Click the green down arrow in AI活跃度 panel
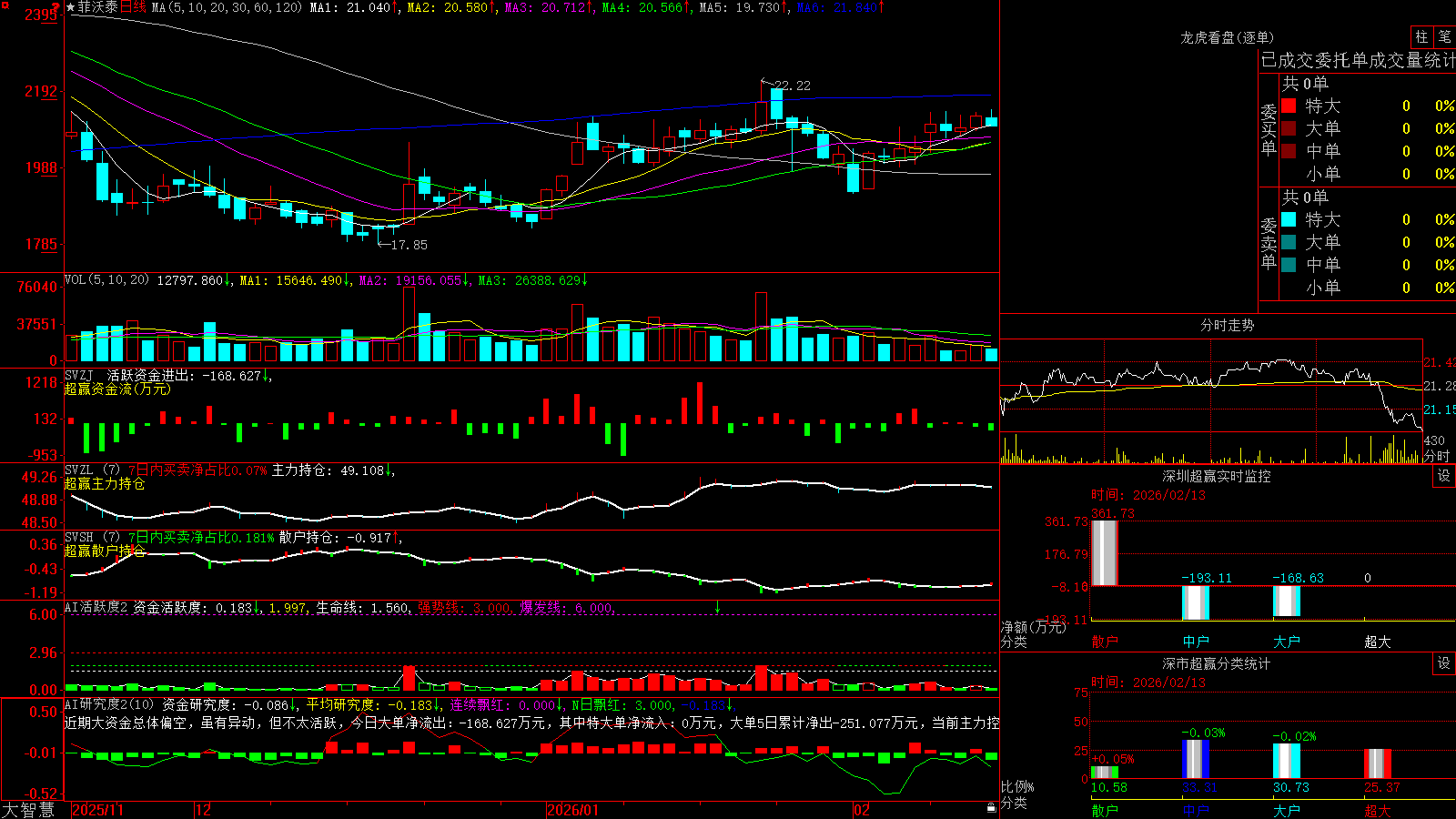The height and width of the screenshot is (819, 1456). pyautogui.click(x=717, y=607)
